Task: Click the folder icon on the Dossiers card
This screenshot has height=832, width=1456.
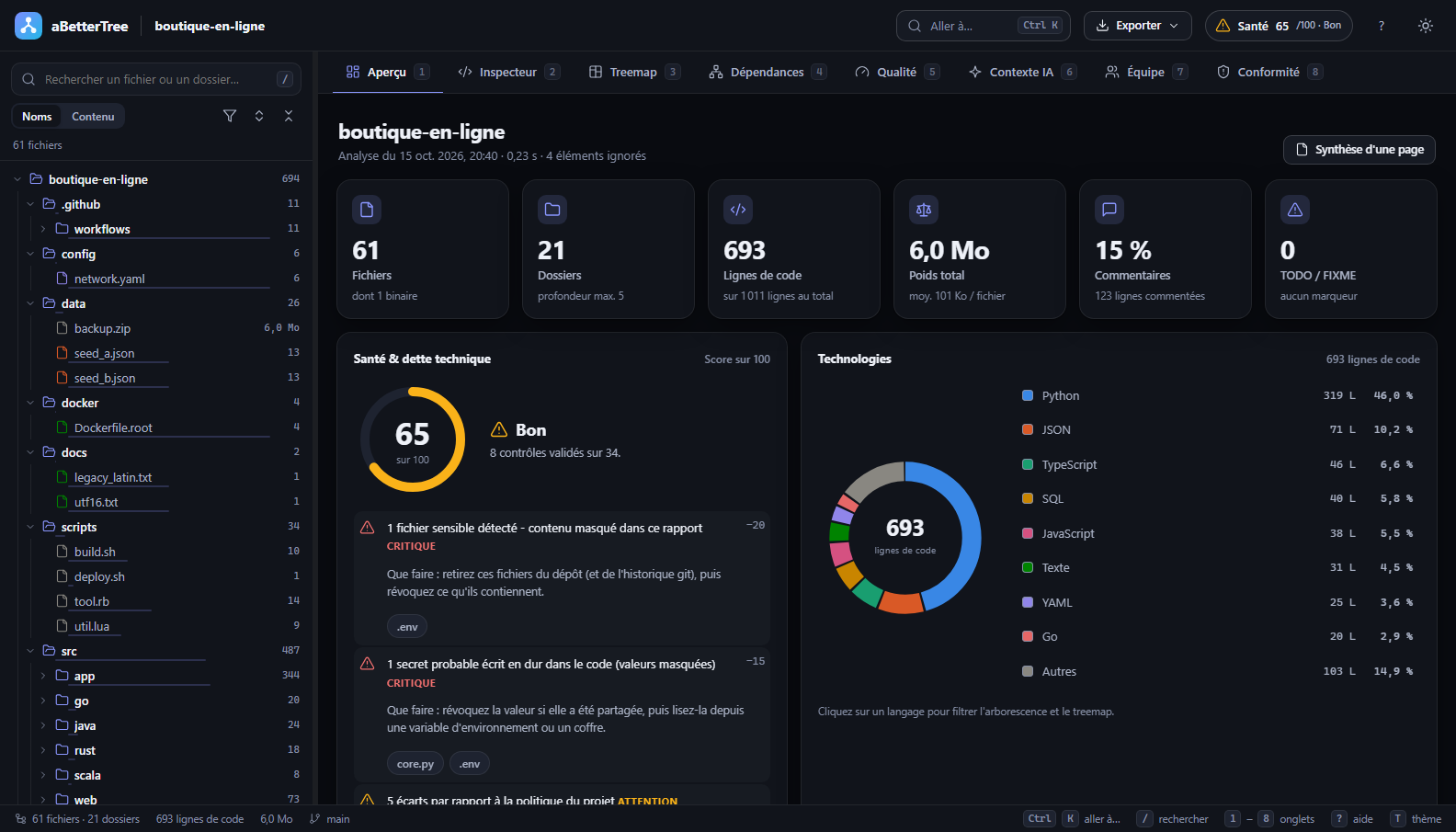Action: point(552,210)
